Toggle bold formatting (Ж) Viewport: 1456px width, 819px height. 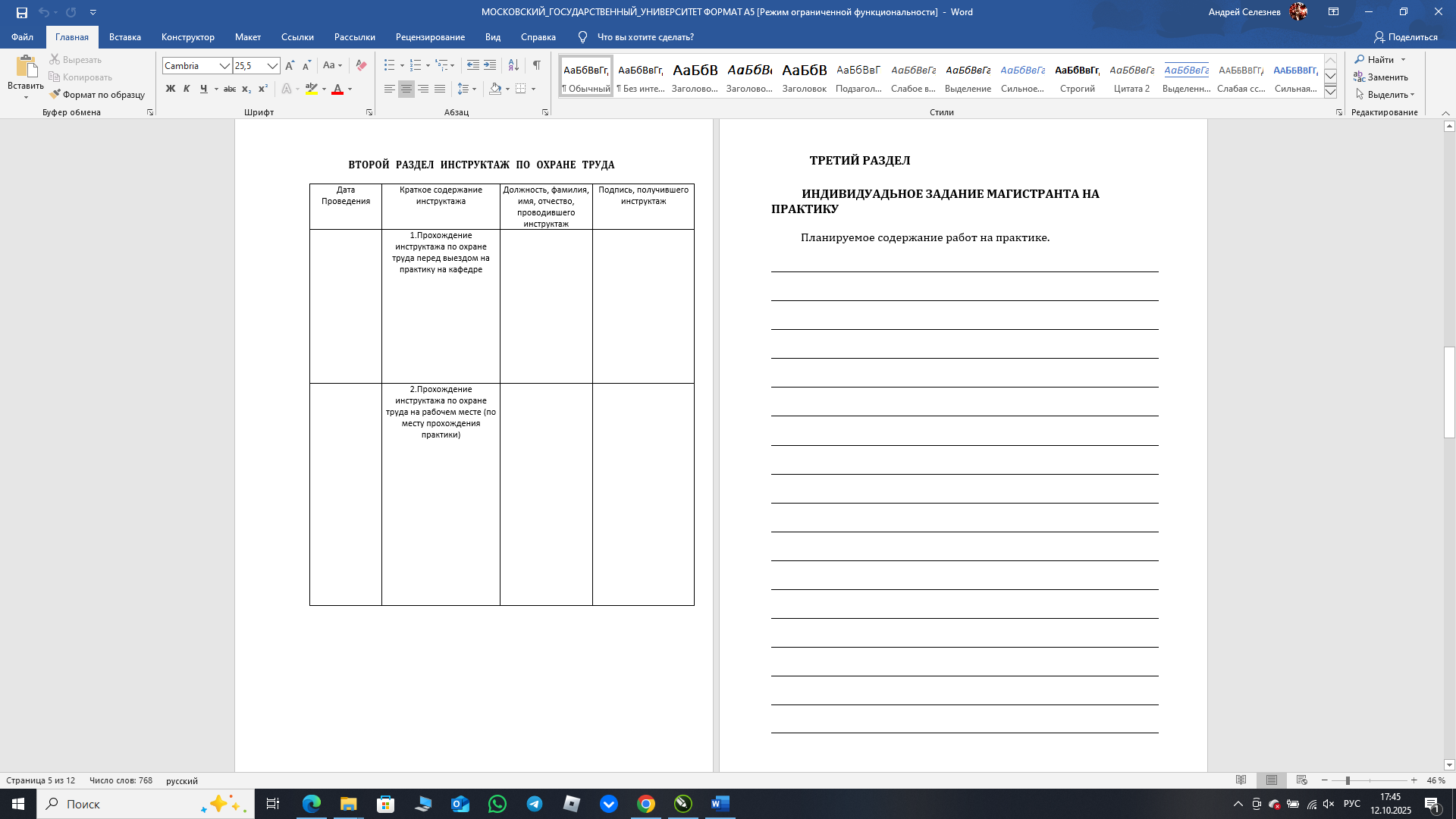170,89
